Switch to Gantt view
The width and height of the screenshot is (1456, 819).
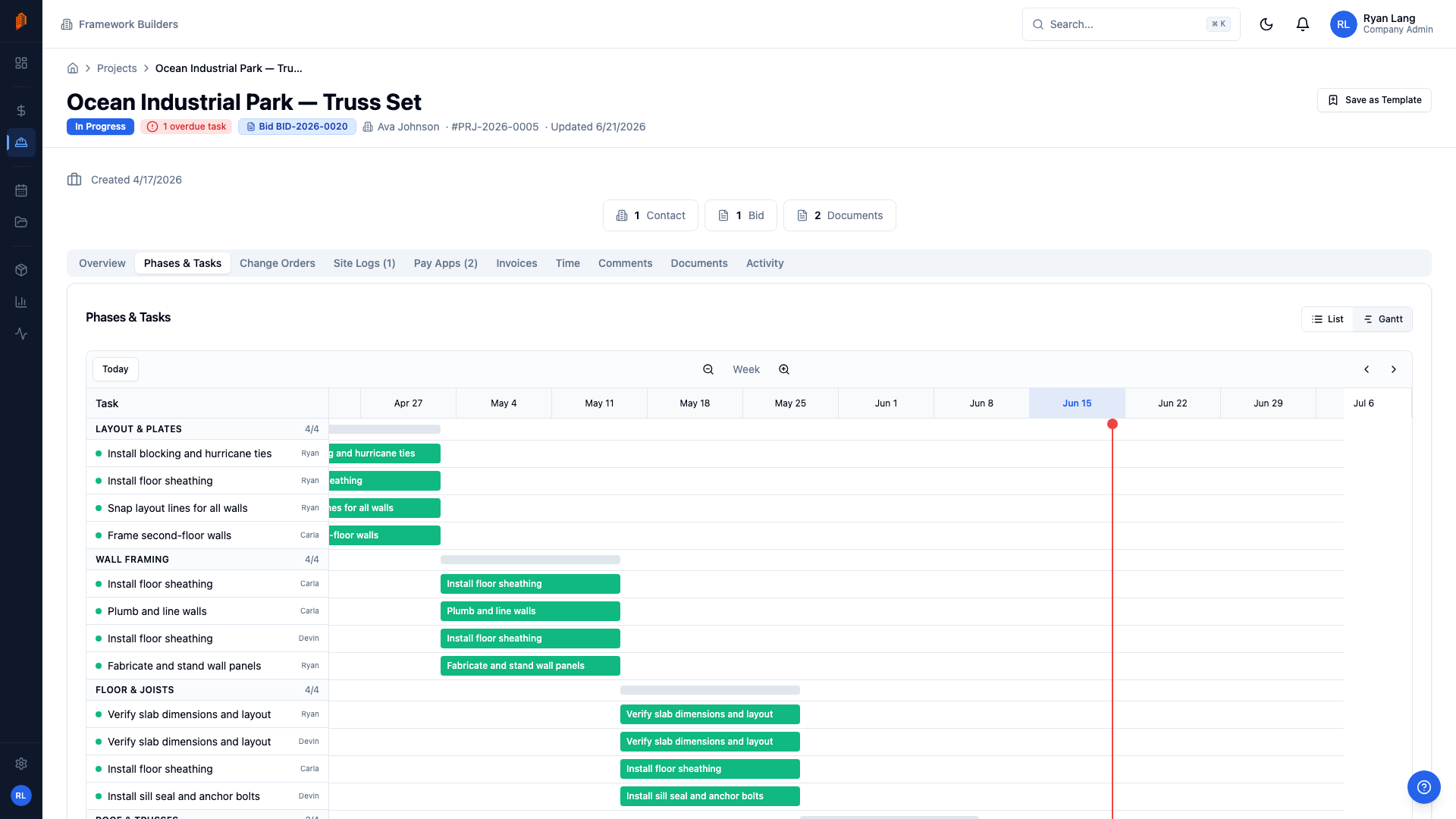click(1383, 319)
